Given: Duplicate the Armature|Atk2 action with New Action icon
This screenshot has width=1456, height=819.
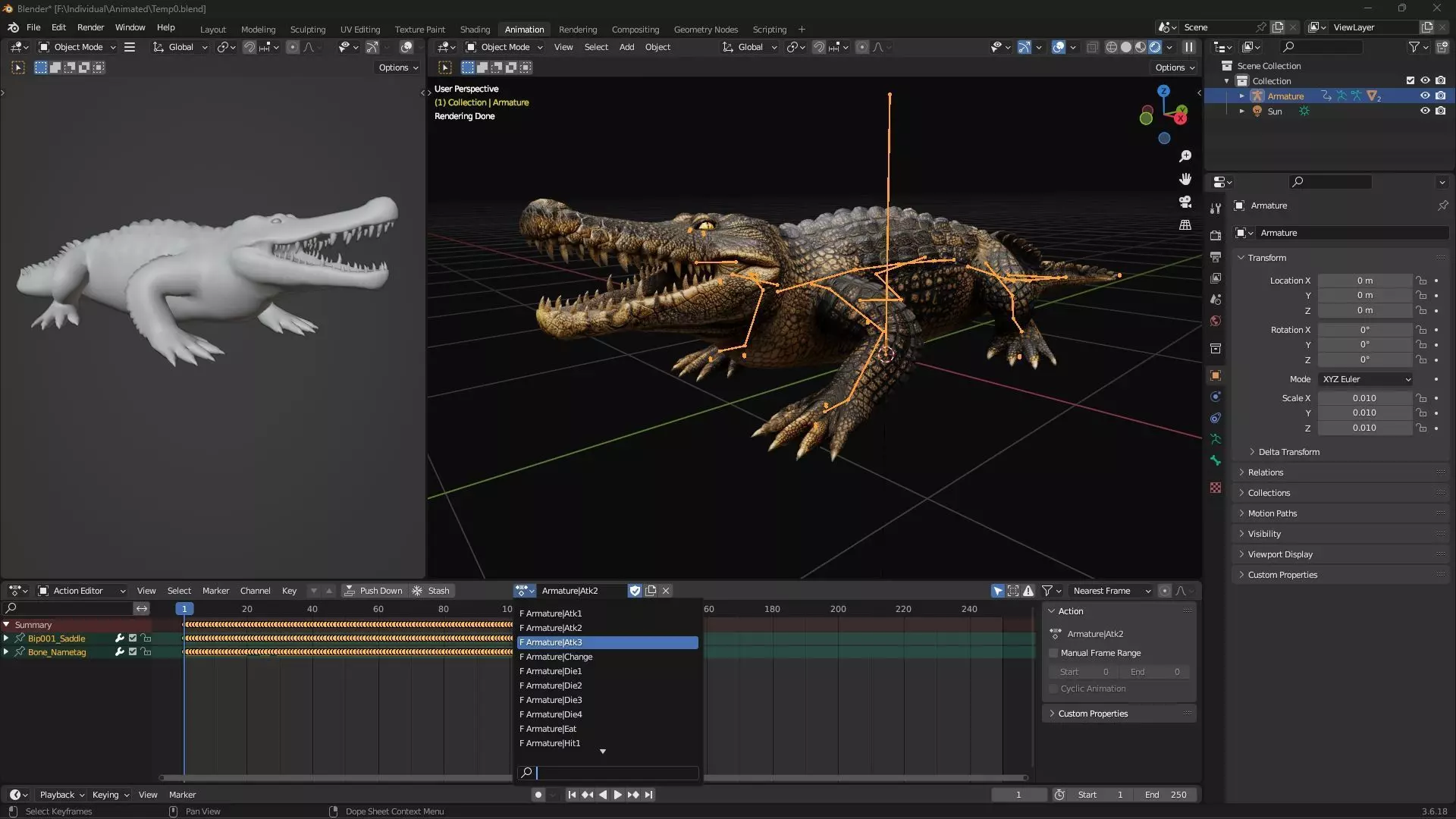Looking at the screenshot, I should 651,591.
